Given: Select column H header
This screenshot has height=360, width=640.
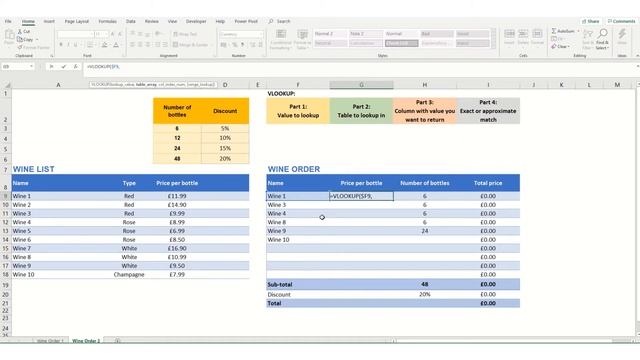Looking at the screenshot, I should (x=424, y=85).
